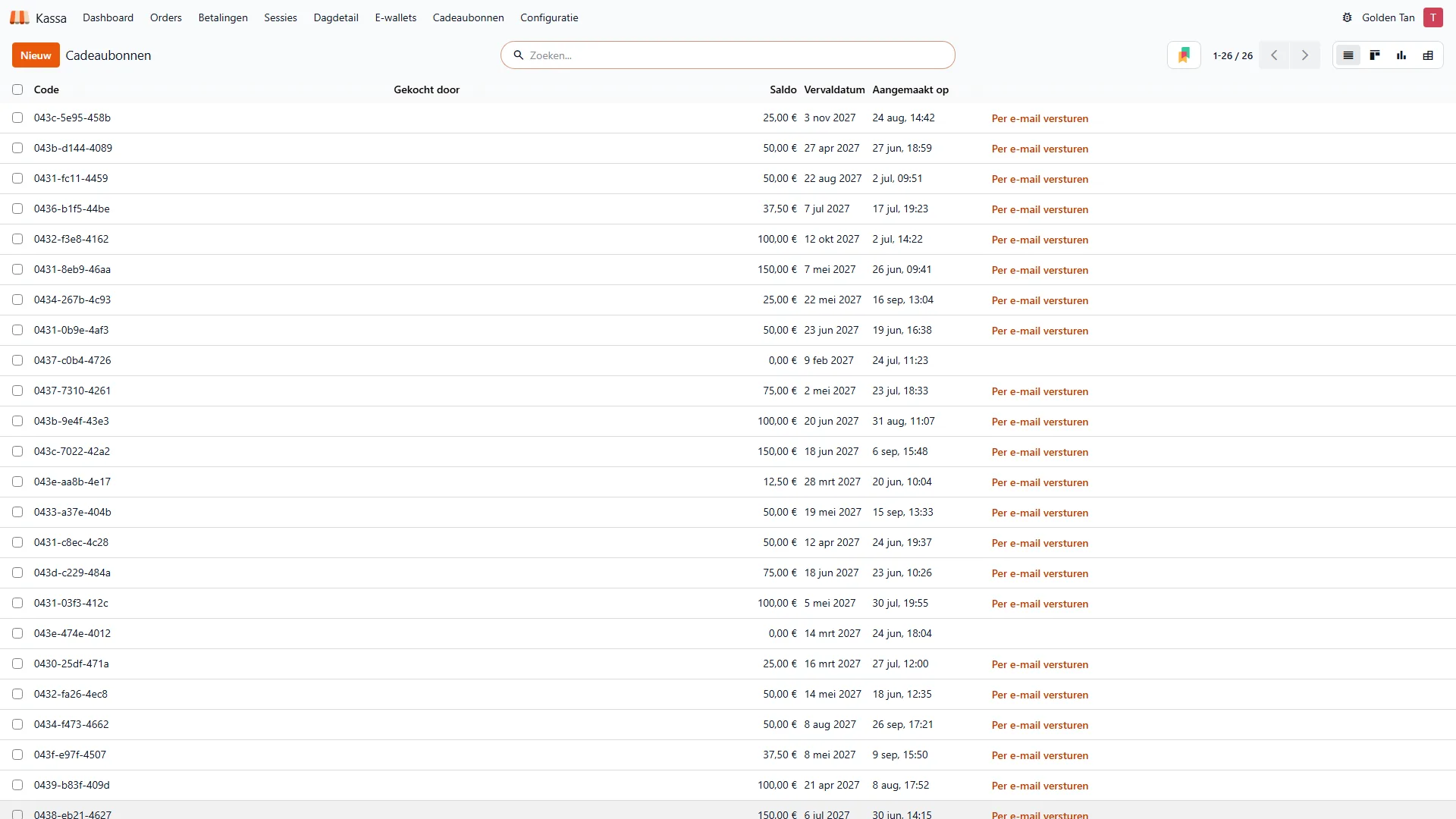Select all rows with header checkbox

click(x=17, y=89)
